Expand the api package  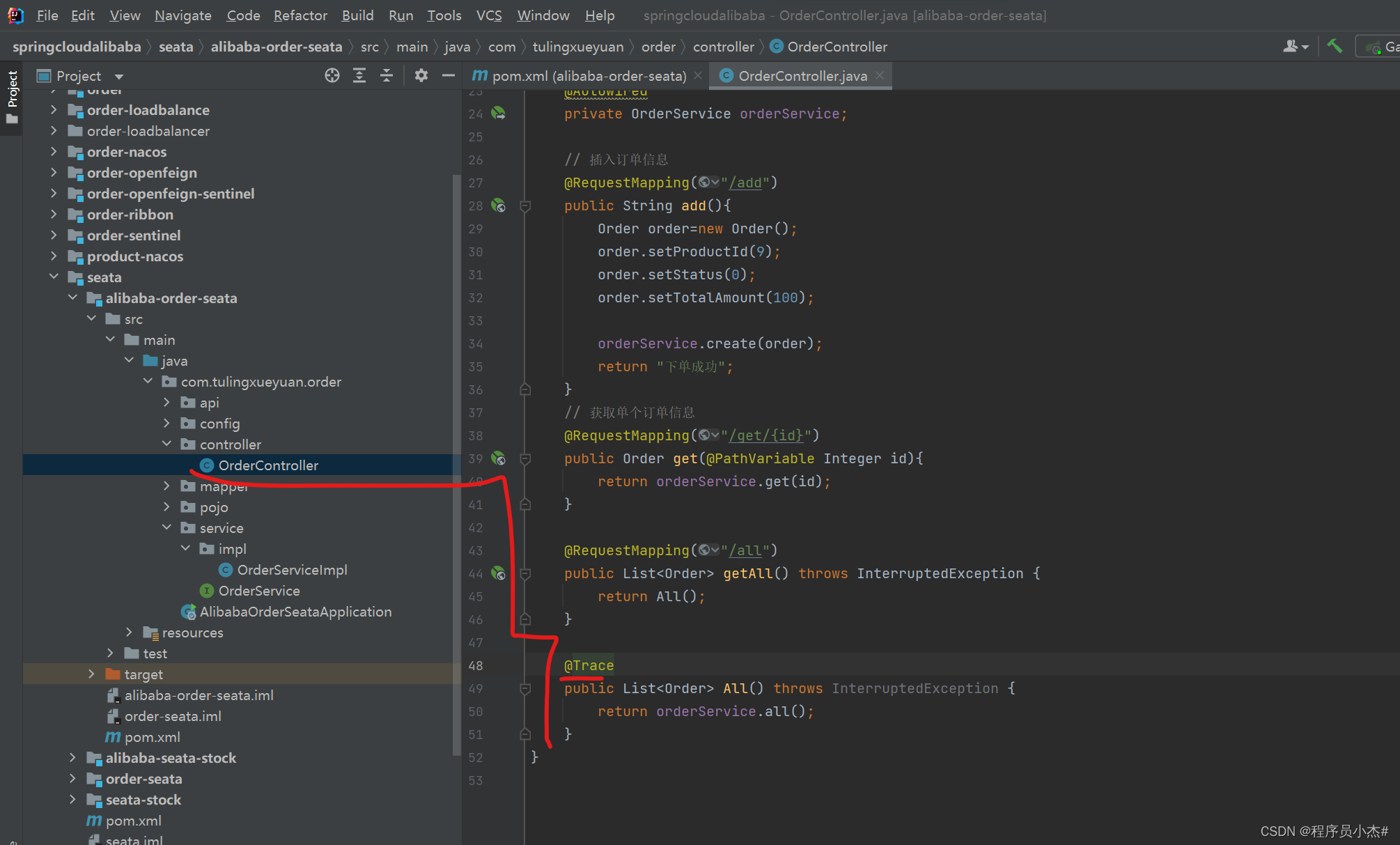click(x=166, y=402)
